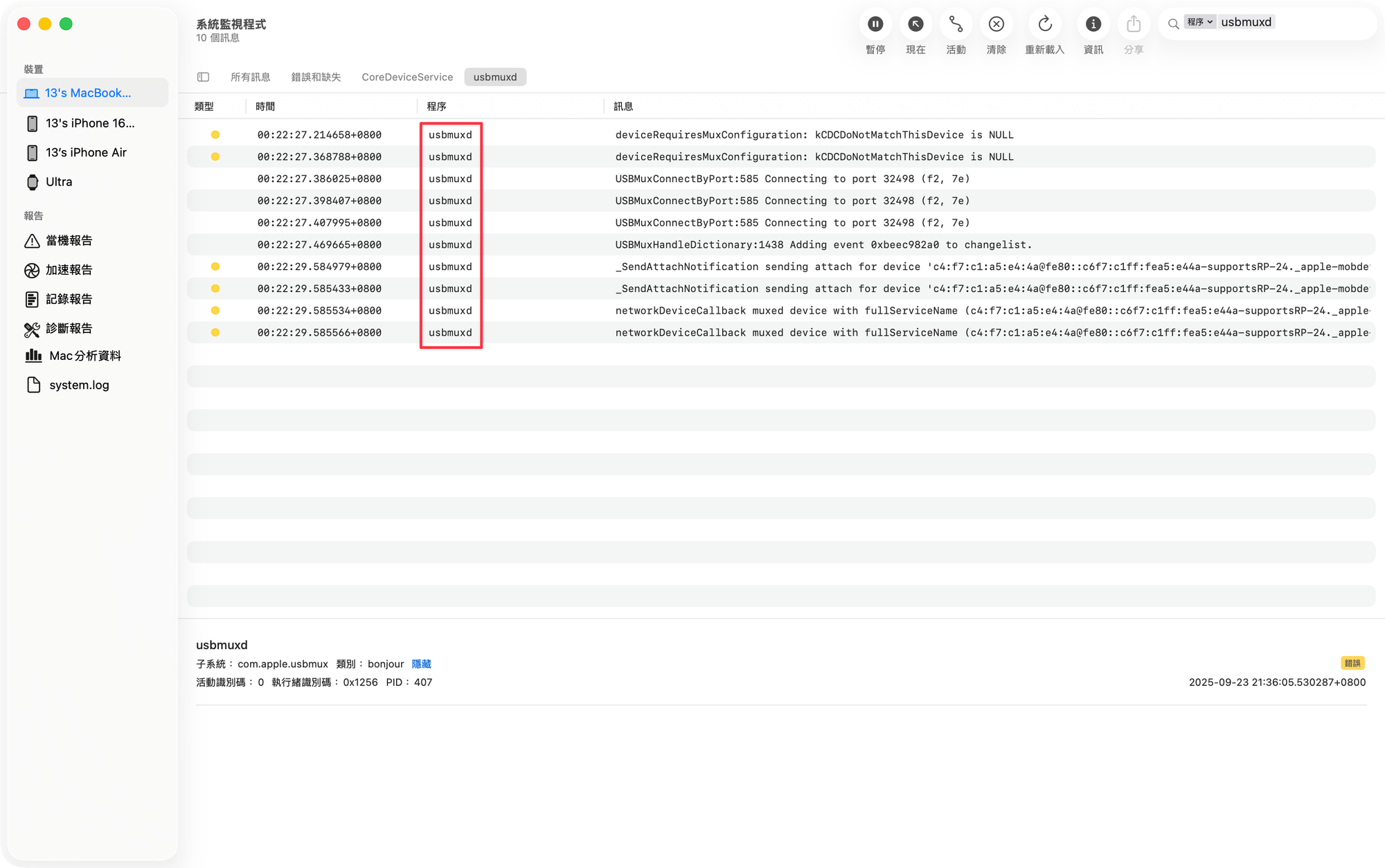Image resolution: width=1385 pixels, height=868 pixels.
Task: Jump to now with 現在 button
Action: [915, 25]
